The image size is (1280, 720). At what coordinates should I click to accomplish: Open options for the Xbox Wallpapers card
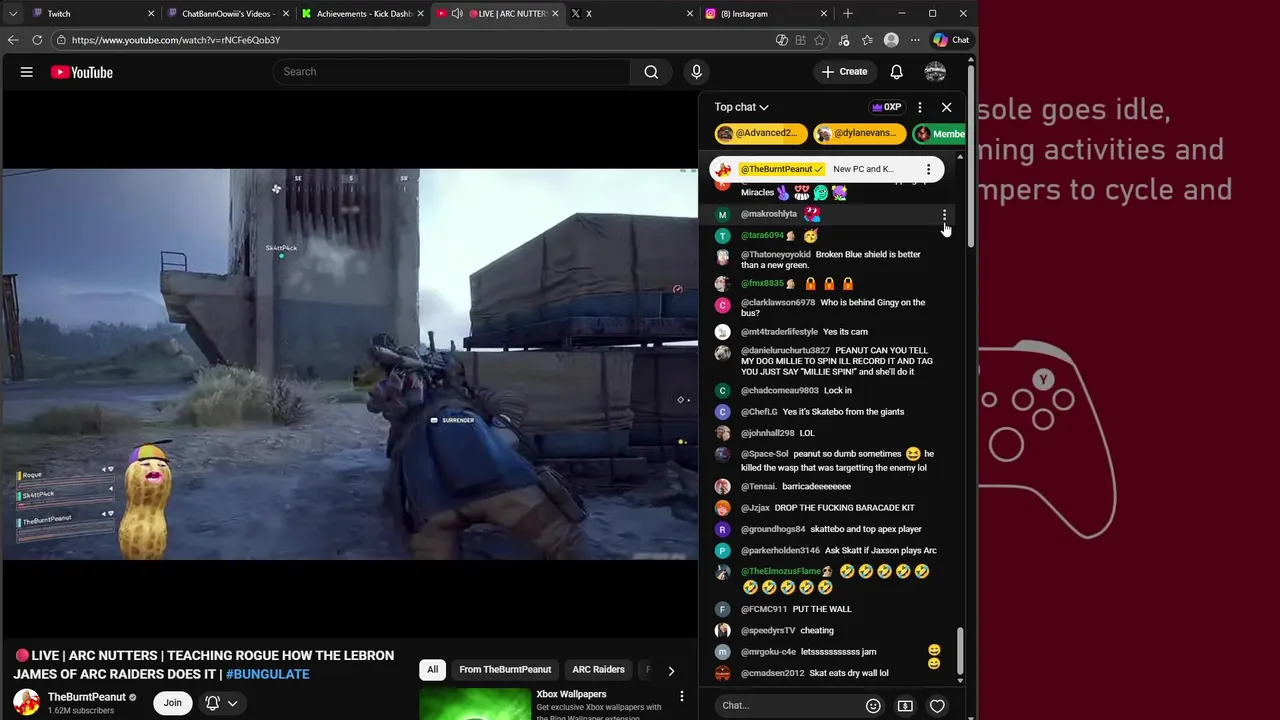pyautogui.click(x=682, y=696)
